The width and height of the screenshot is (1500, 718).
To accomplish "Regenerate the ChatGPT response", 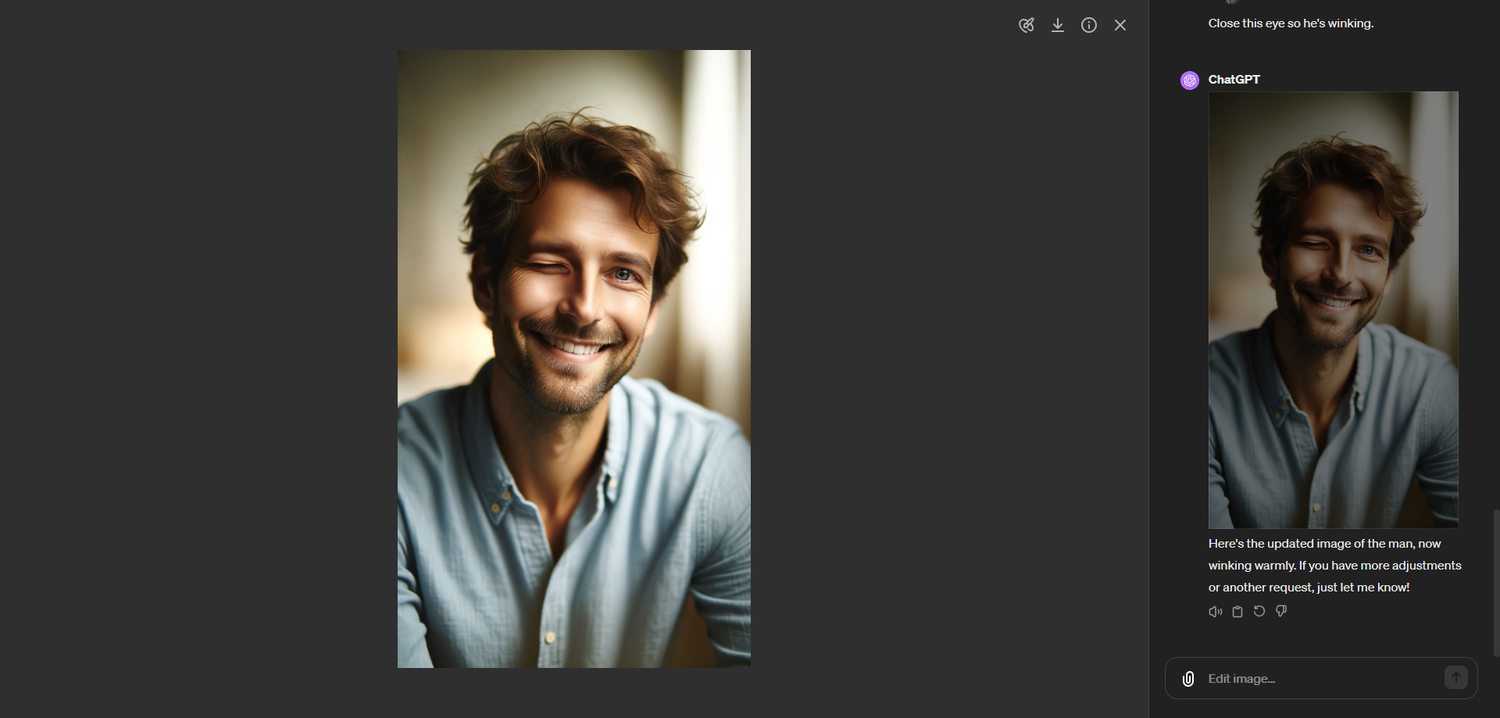I will [1259, 611].
